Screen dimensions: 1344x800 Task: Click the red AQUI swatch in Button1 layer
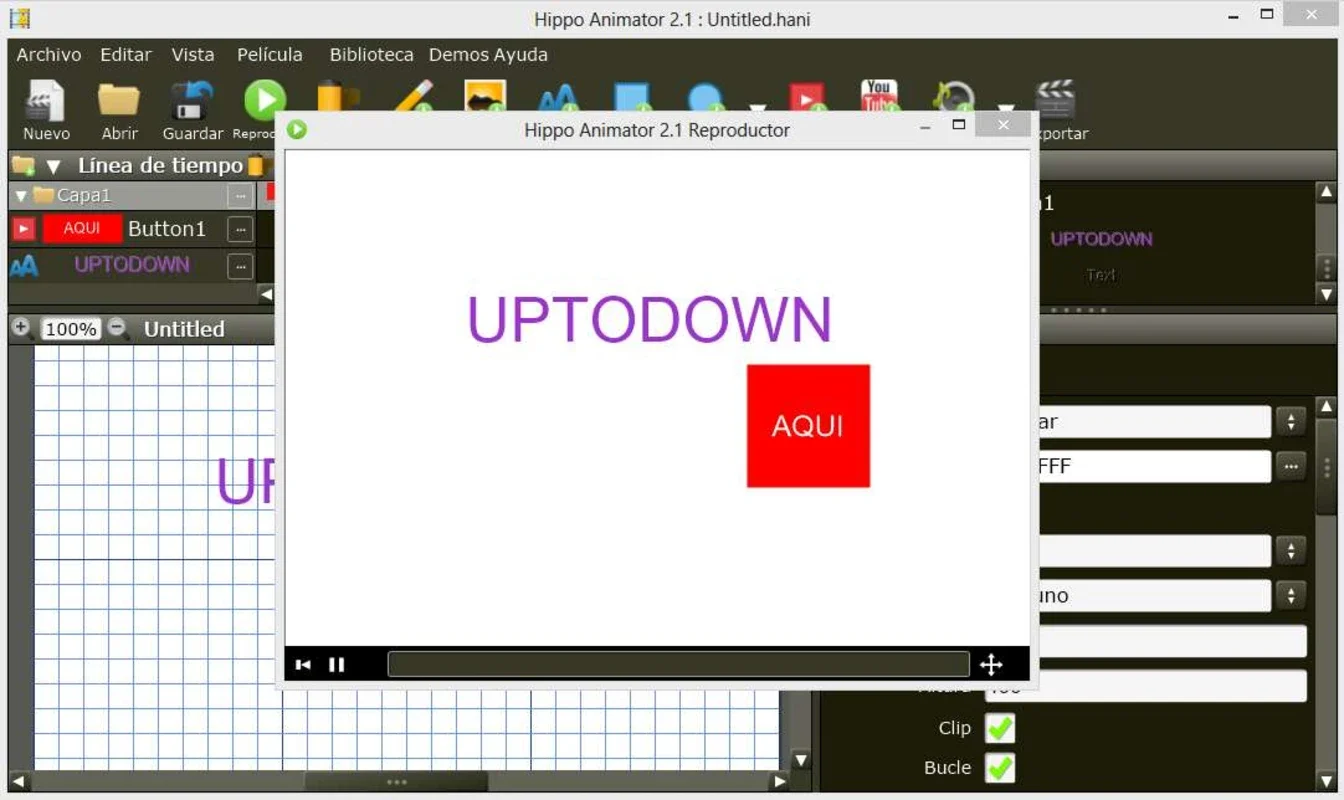(x=82, y=229)
